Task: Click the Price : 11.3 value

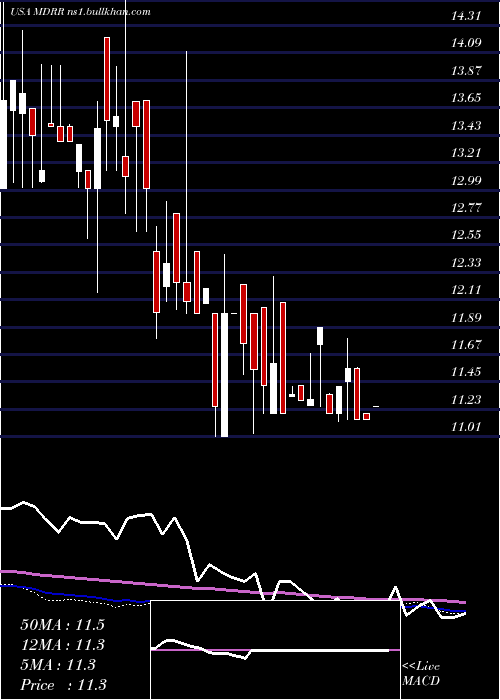Action: pyautogui.click(x=63, y=685)
